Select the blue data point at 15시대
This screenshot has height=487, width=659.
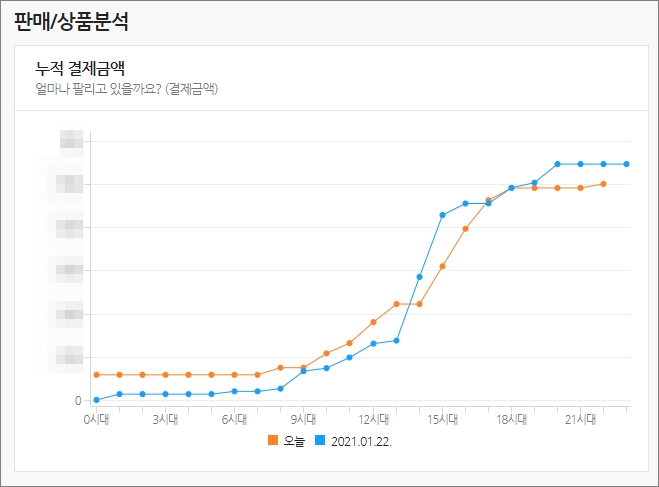(x=442, y=215)
